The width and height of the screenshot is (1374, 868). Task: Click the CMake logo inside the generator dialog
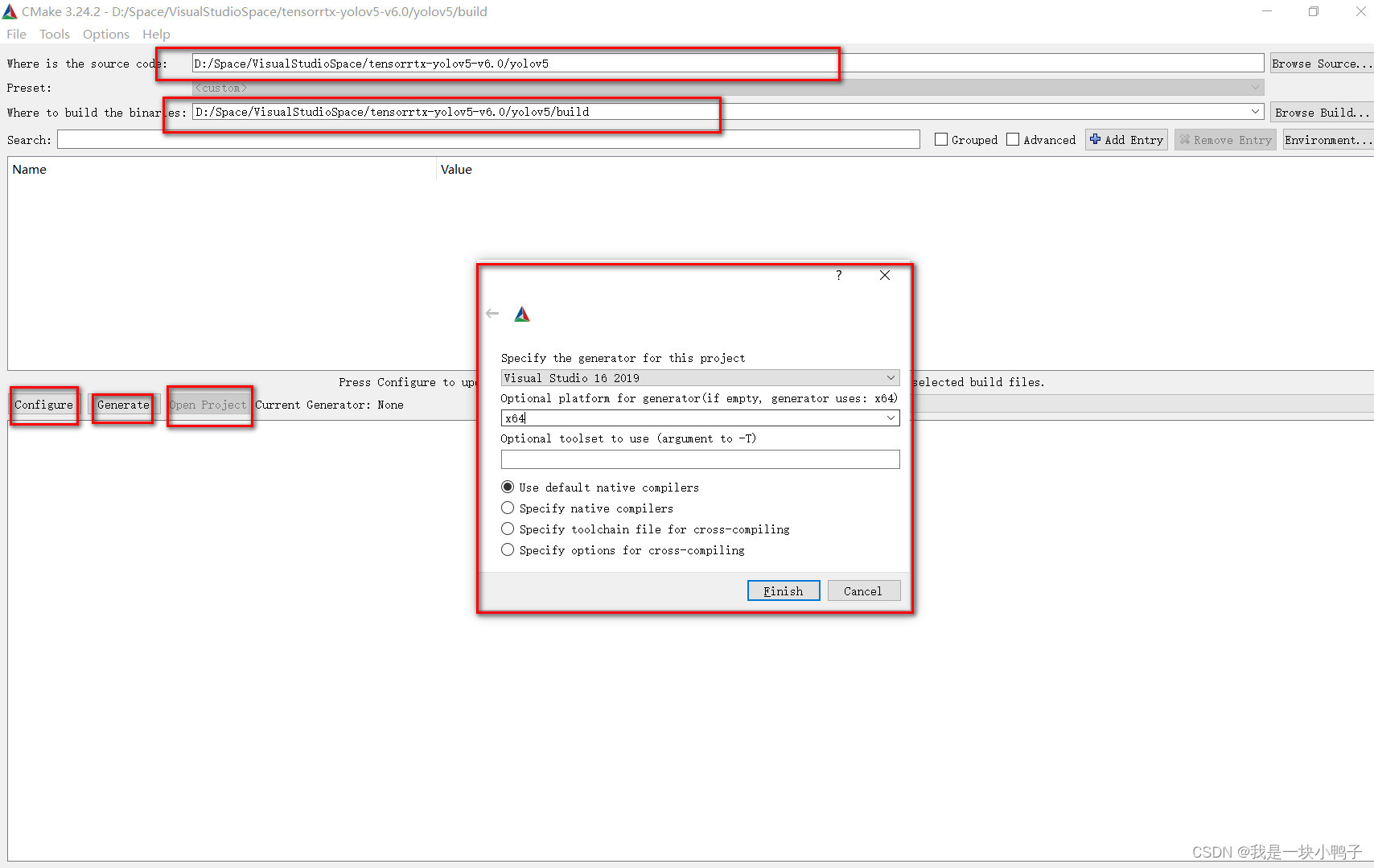pyautogui.click(x=522, y=315)
